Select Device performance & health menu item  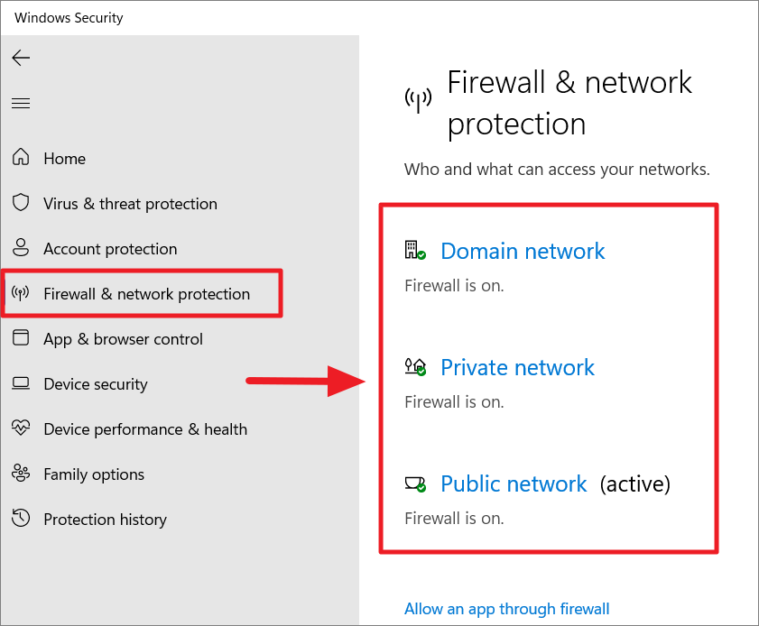[x=145, y=429]
